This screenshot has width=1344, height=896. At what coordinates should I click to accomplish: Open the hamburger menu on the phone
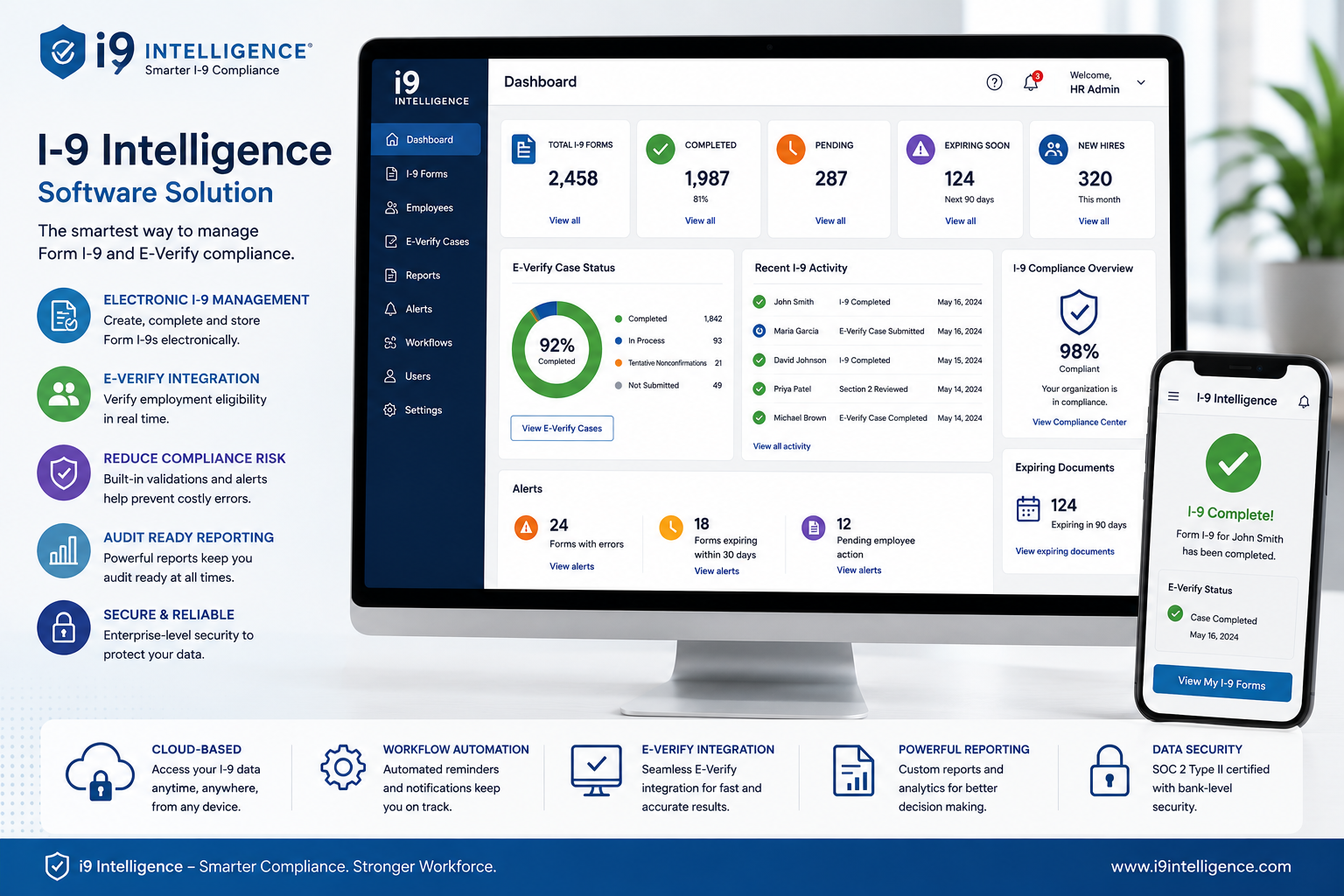coord(1173,396)
